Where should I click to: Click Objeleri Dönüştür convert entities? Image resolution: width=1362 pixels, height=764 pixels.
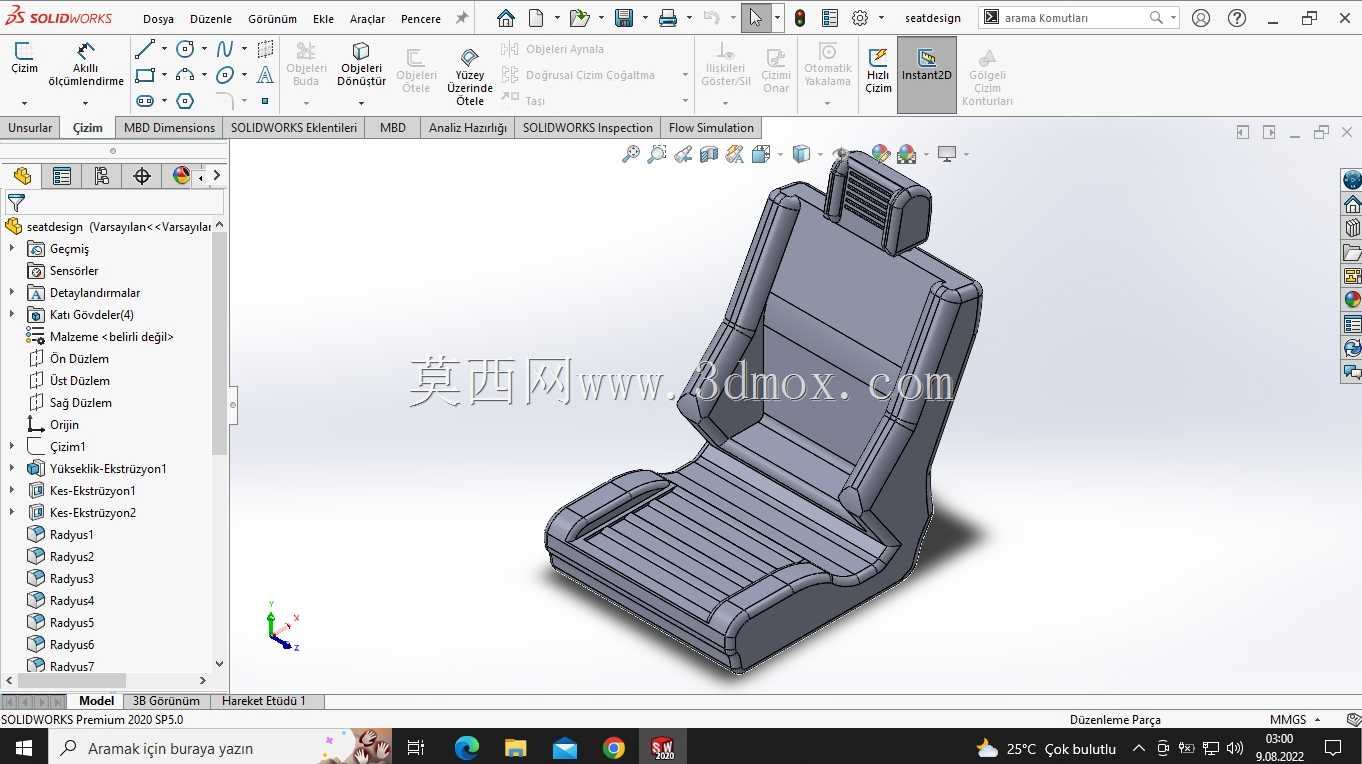pos(361,64)
